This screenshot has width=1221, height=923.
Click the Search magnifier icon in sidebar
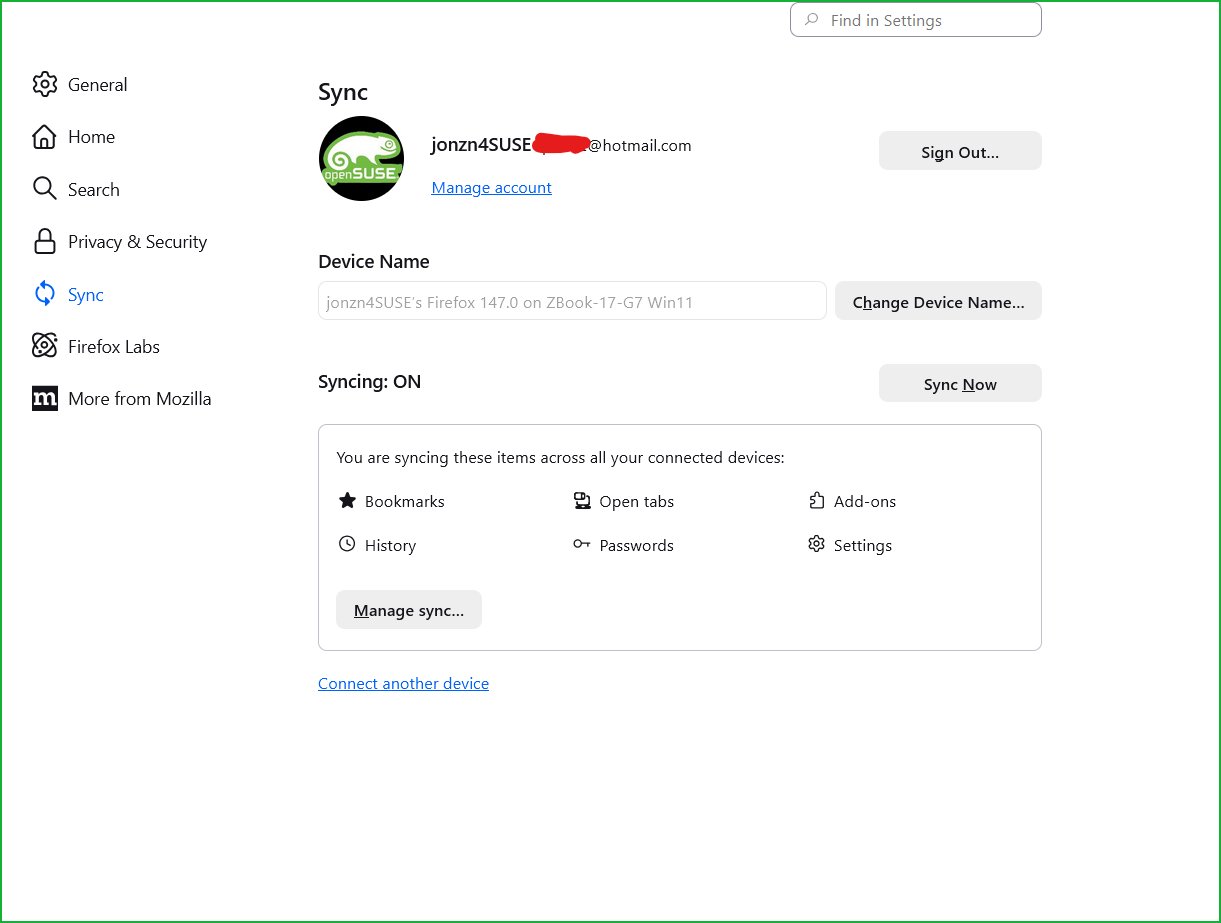point(44,189)
